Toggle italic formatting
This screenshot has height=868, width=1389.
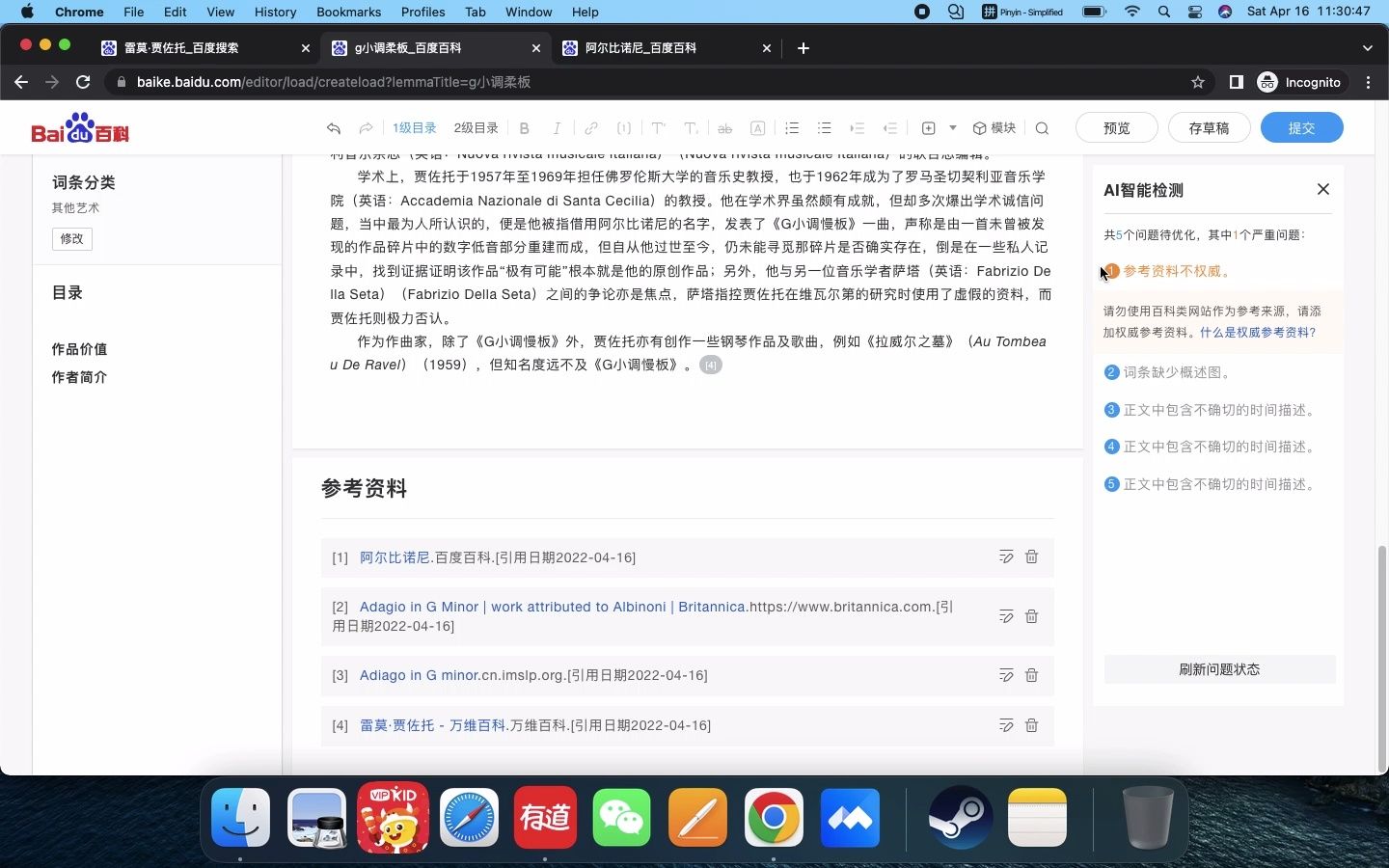[557, 128]
